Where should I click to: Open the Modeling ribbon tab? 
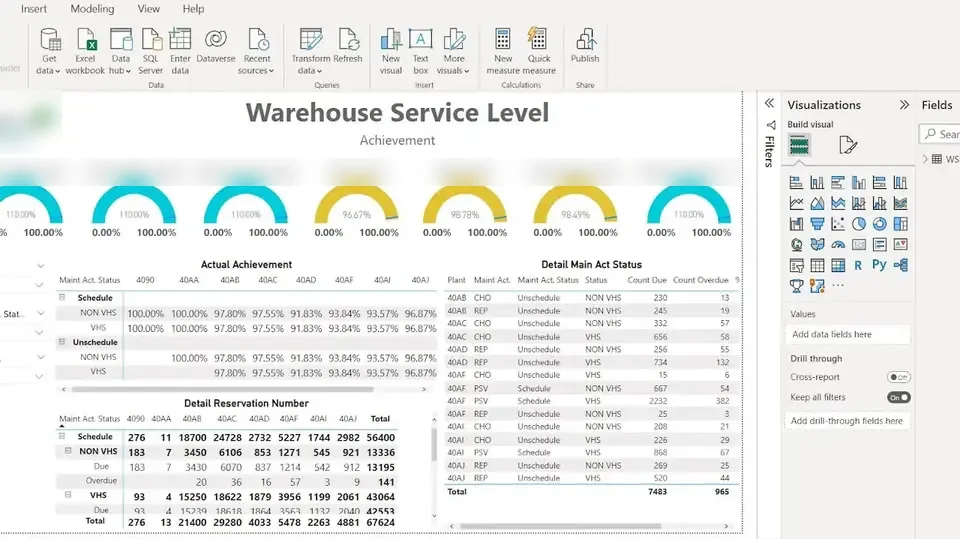(x=92, y=9)
